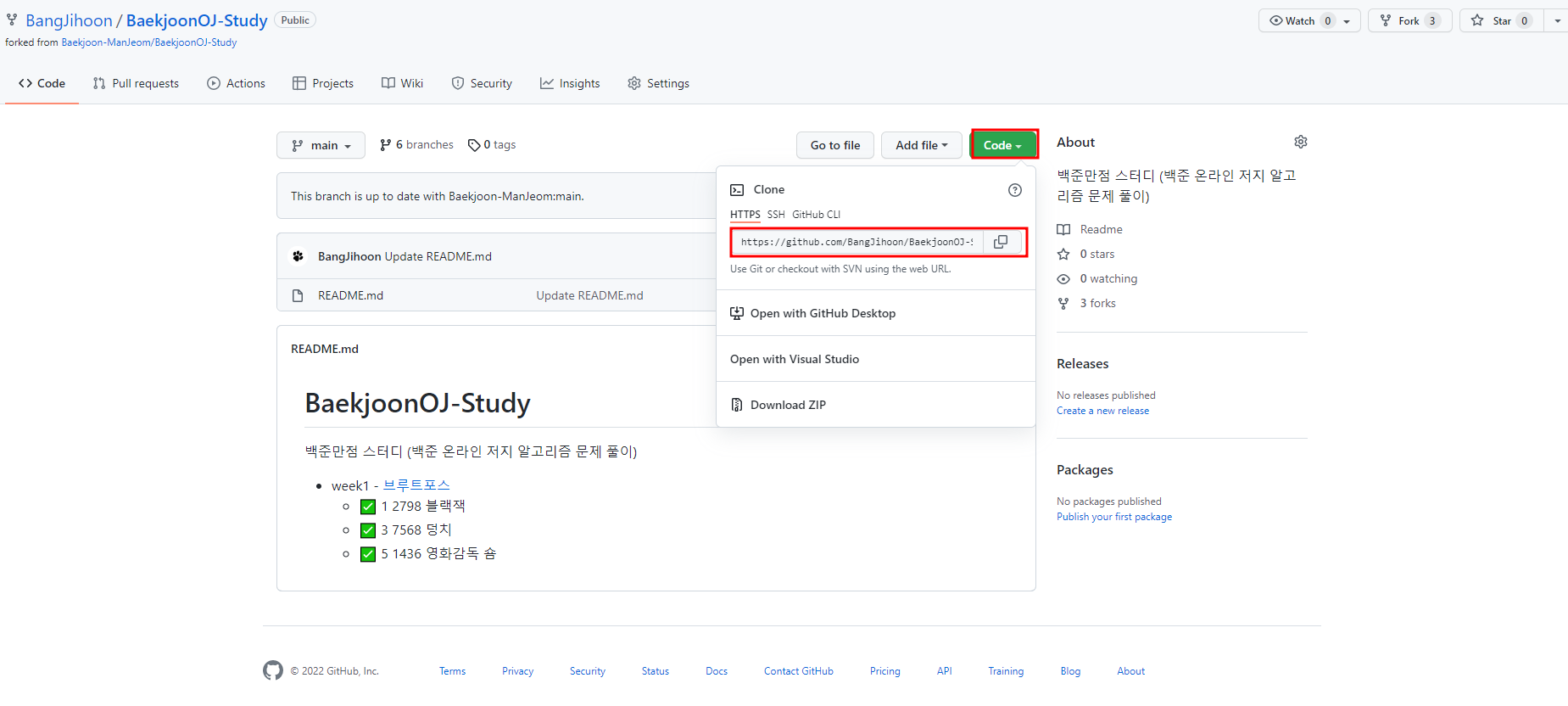Open the forked-from Baekjoon-ManJeom link
This screenshot has width=1568, height=706.
coord(148,42)
